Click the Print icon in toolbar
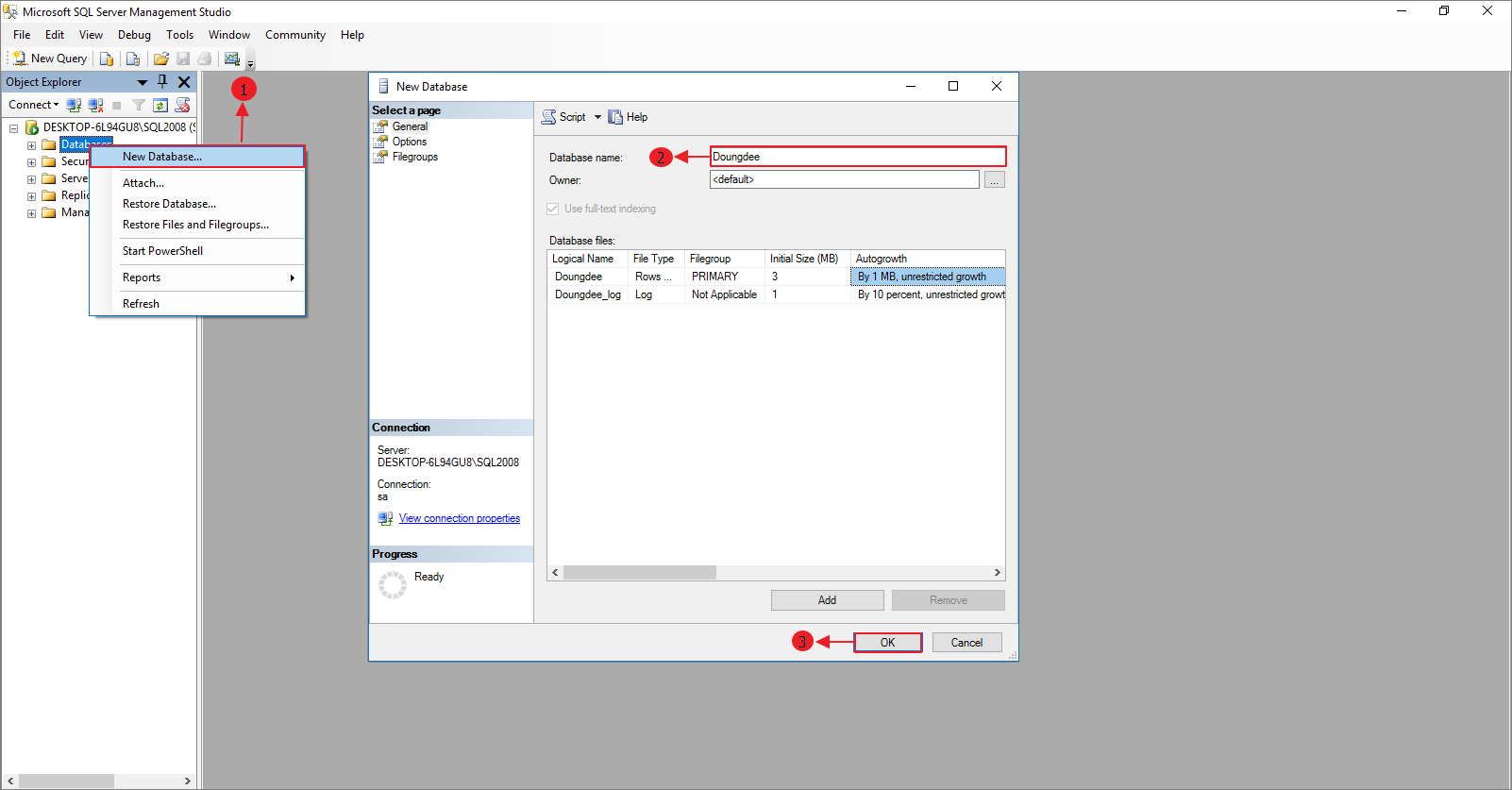1512x790 pixels. point(204,59)
